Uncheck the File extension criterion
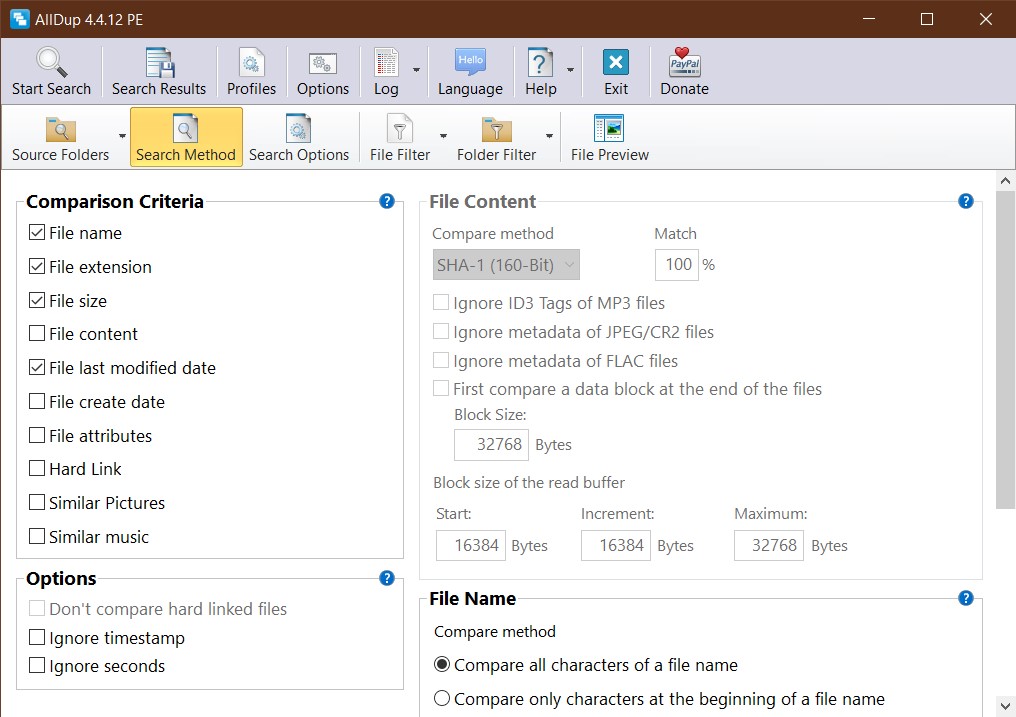Image resolution: width=1016 pixels, height=717 pixels. [x=37, y=266]
